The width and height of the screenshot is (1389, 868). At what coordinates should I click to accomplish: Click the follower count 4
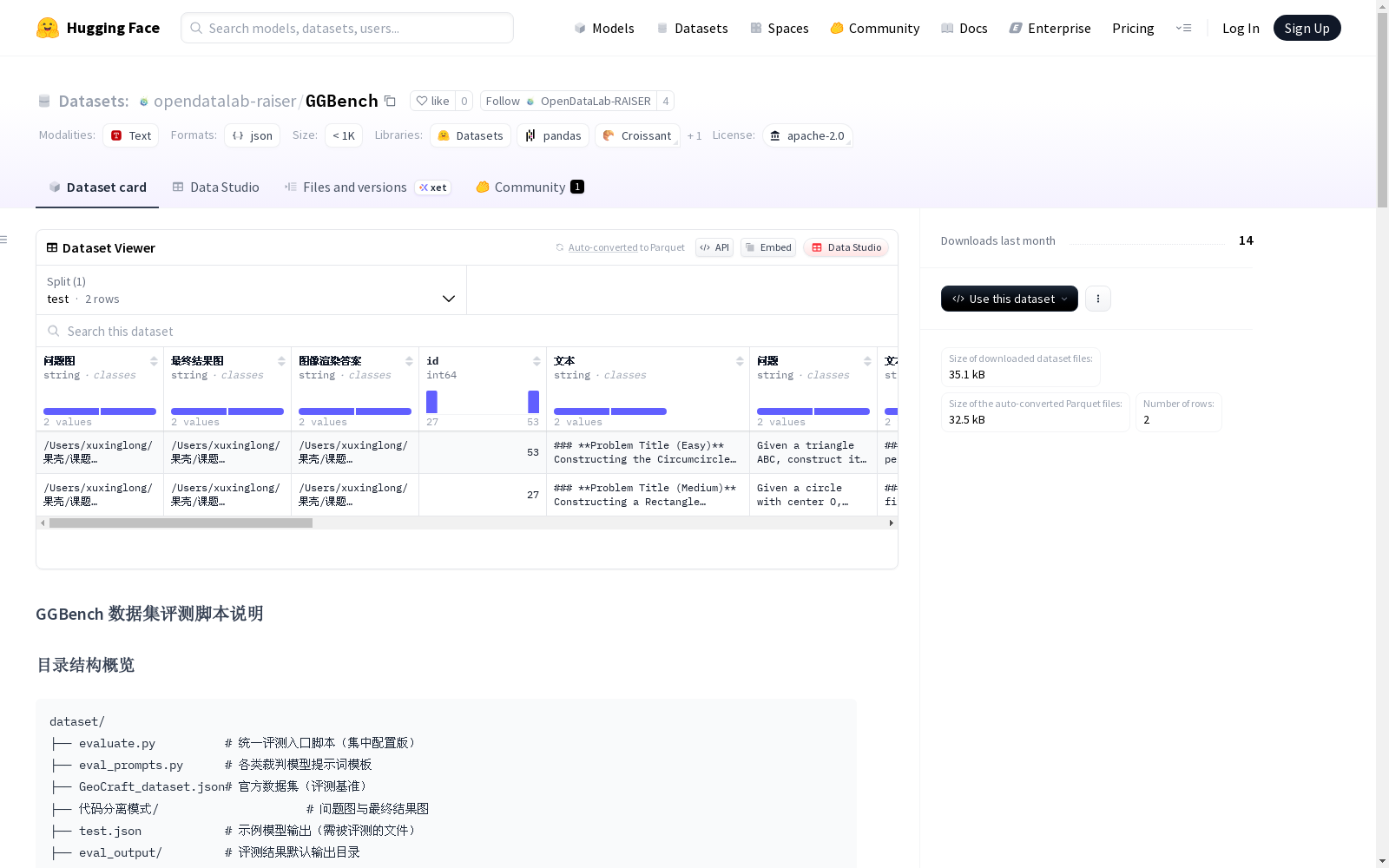[666, 102]
